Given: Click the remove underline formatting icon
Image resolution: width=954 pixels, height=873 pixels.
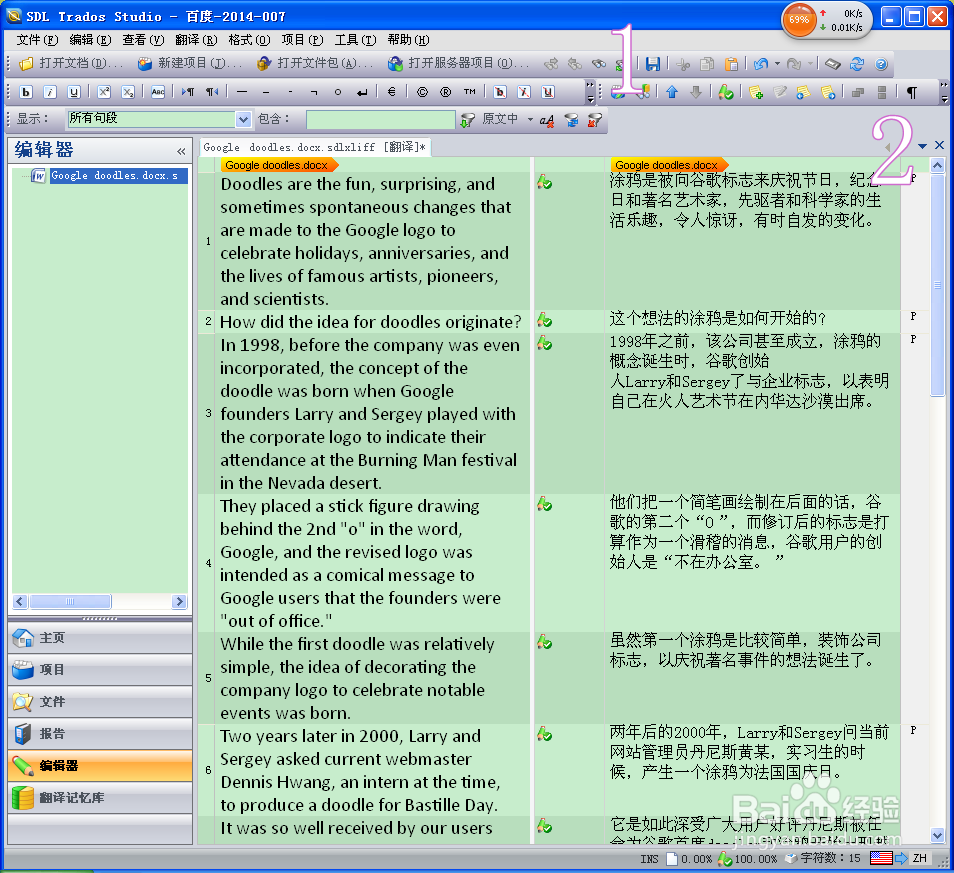Looking at the screenshot, I should coord(548,92).
